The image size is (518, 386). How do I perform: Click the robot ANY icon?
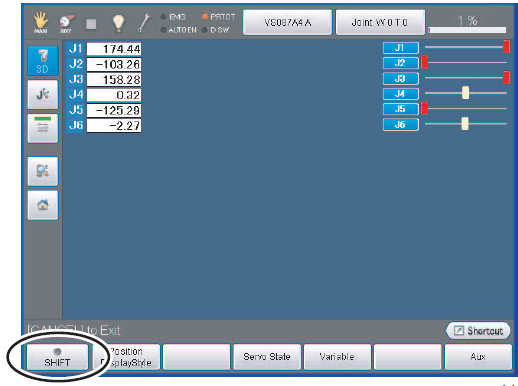tap(66, 24)
